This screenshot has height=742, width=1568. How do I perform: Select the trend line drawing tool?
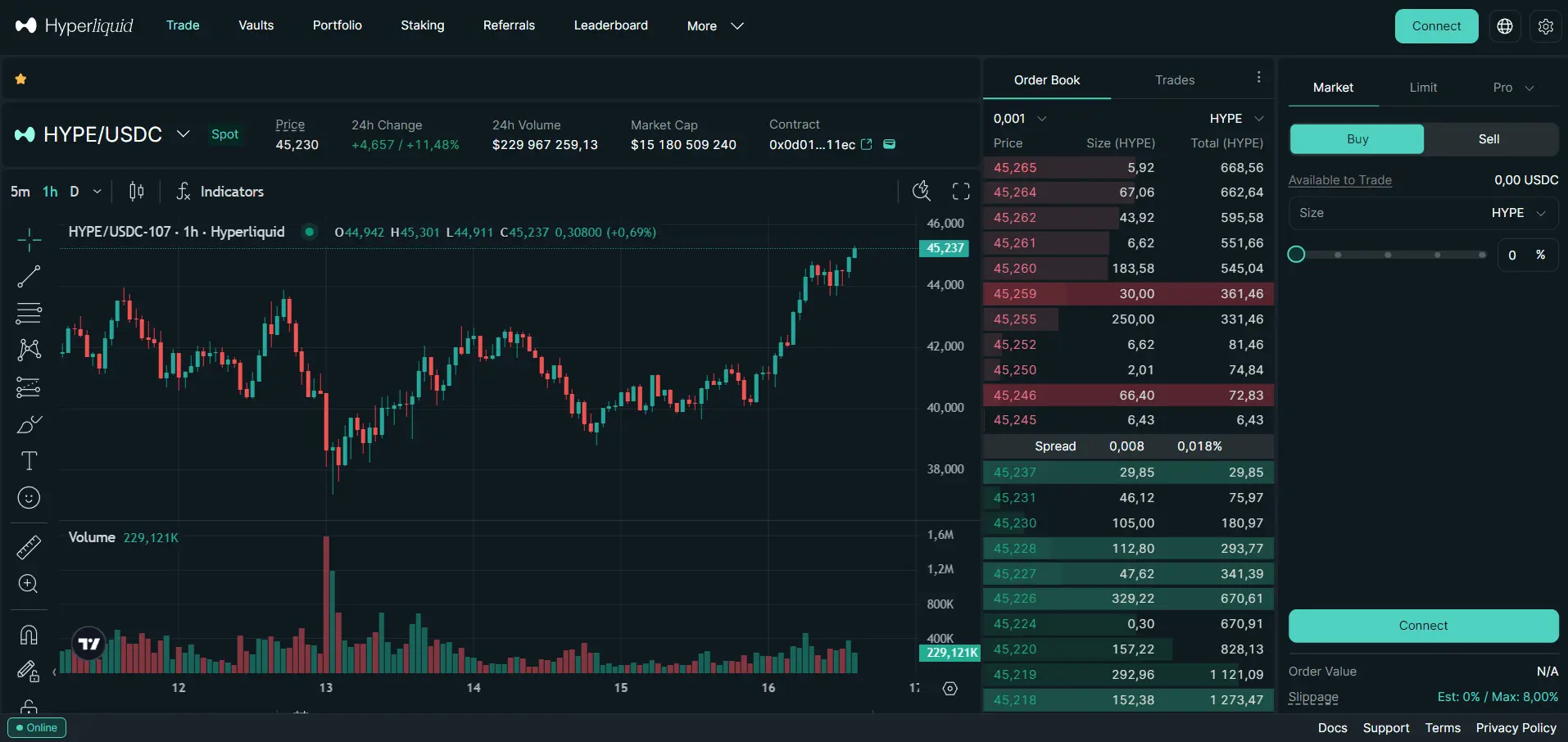coord(29,277)
